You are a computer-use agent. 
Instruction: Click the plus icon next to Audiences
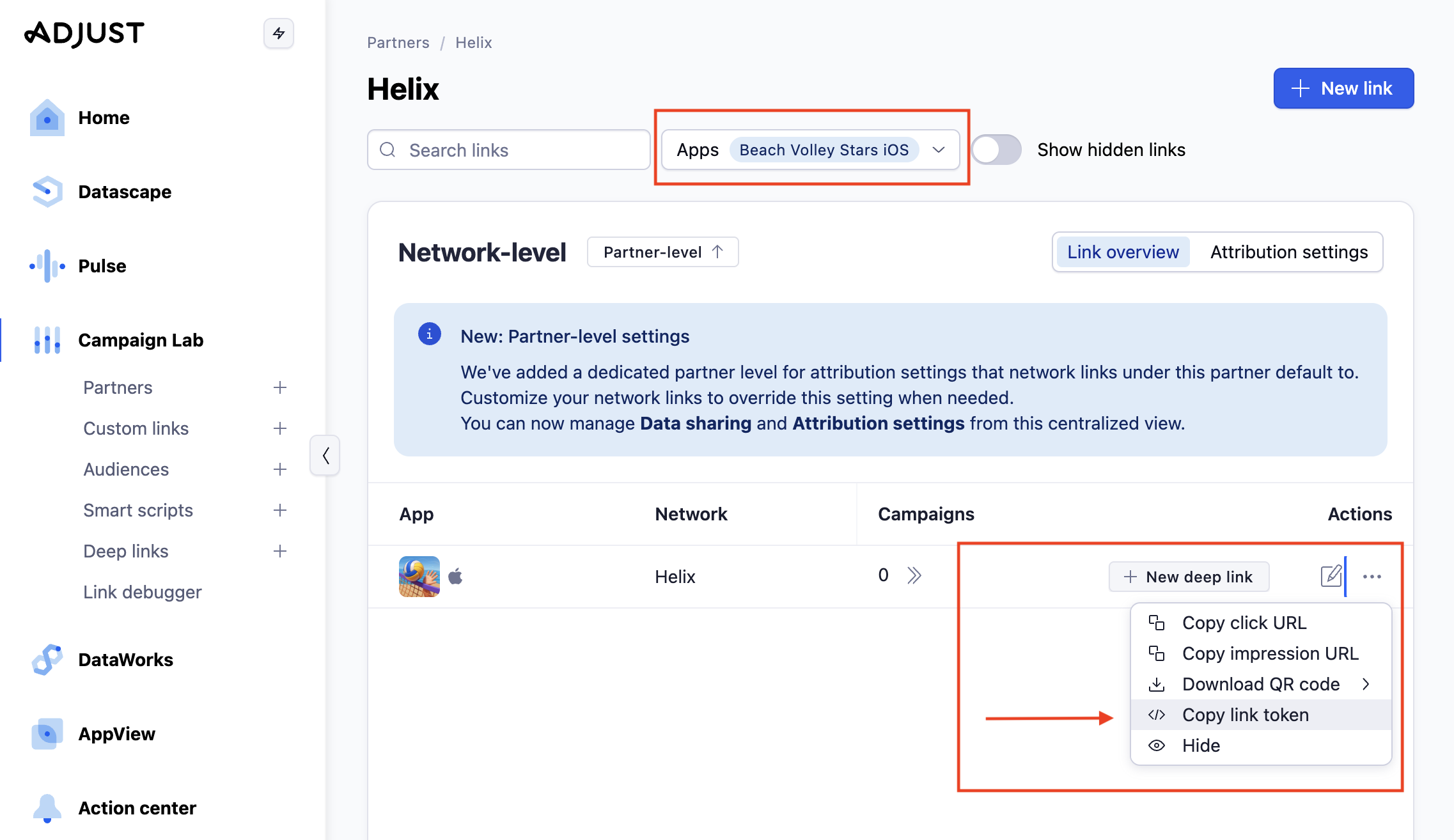pos(280,469)
